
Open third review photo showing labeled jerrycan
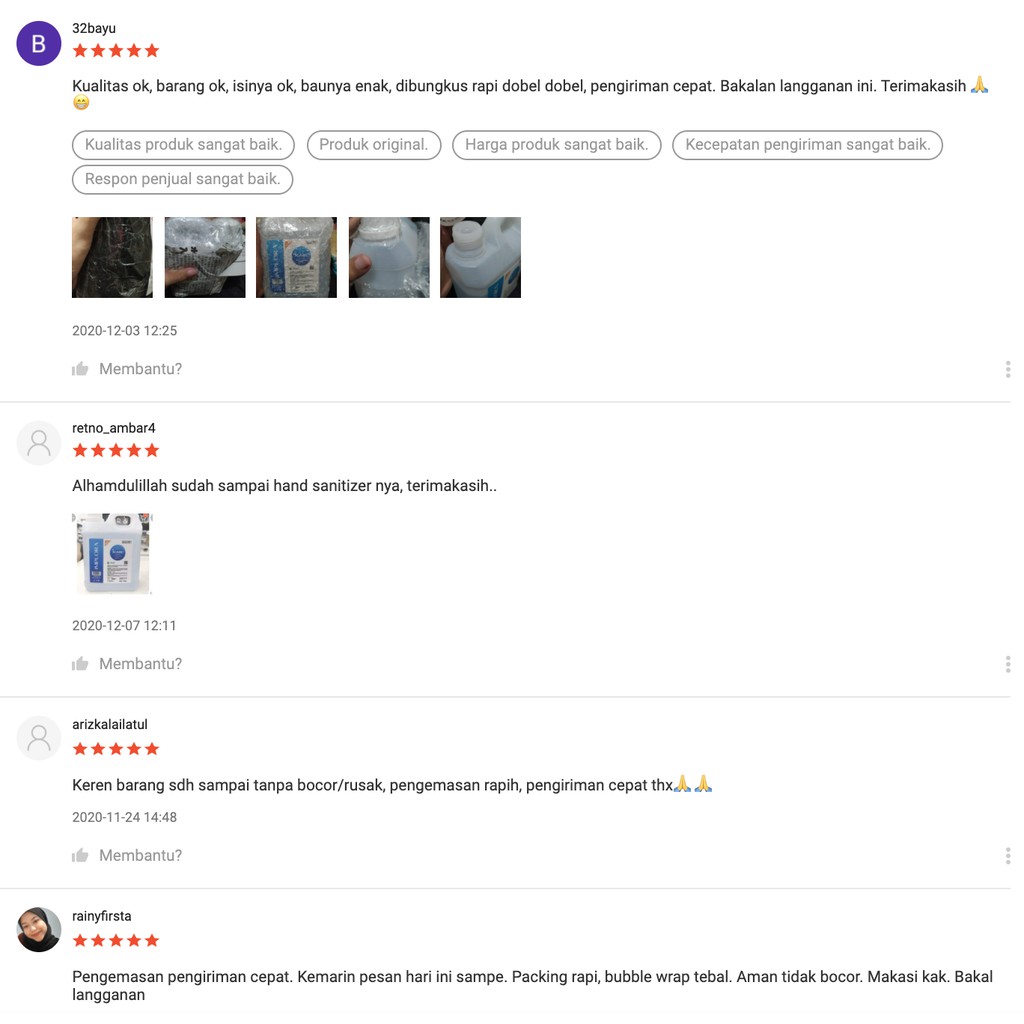(296, 257)
